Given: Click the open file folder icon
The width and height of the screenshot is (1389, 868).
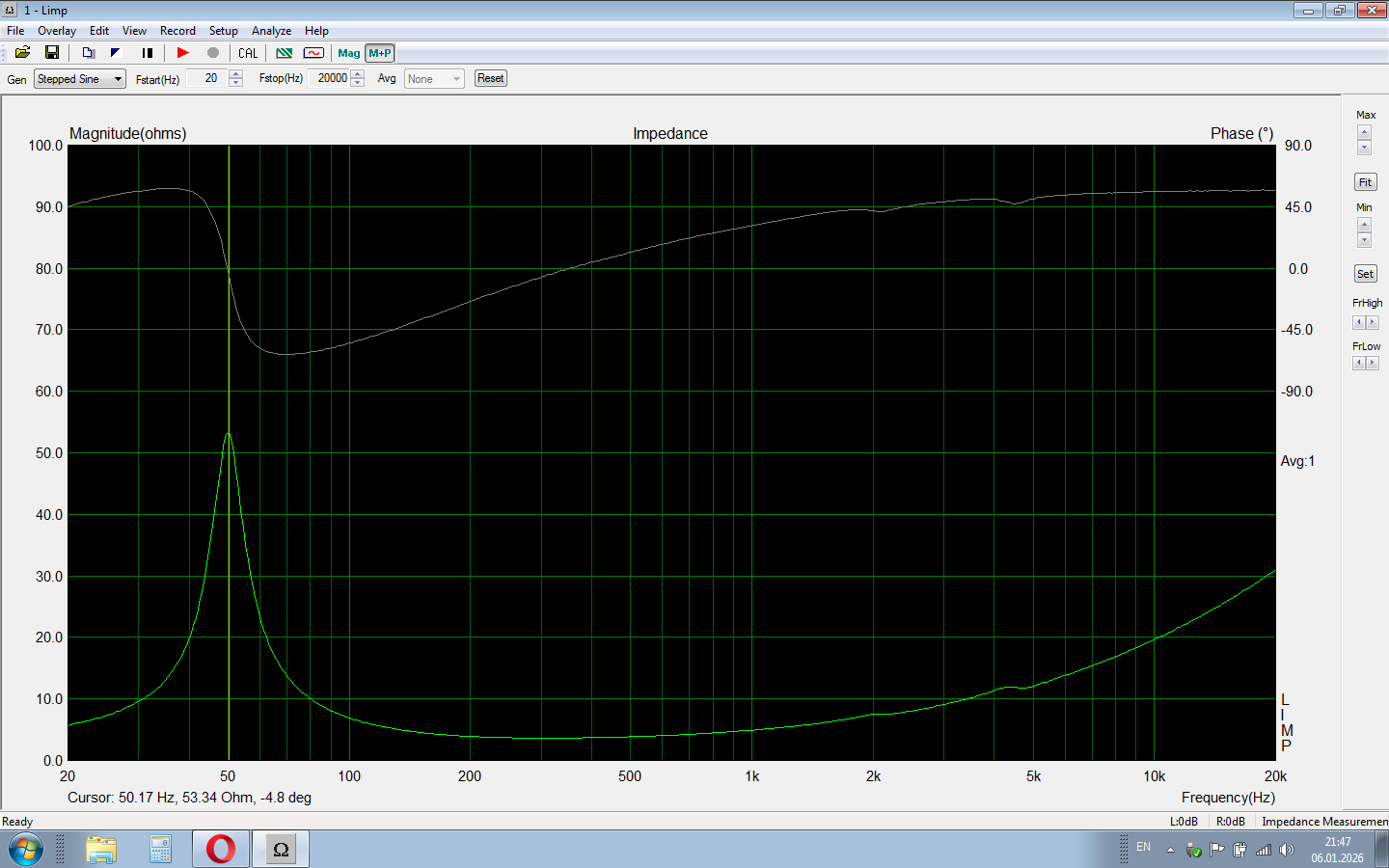Looking at the screenshot, I should click(x=22, y=53).
